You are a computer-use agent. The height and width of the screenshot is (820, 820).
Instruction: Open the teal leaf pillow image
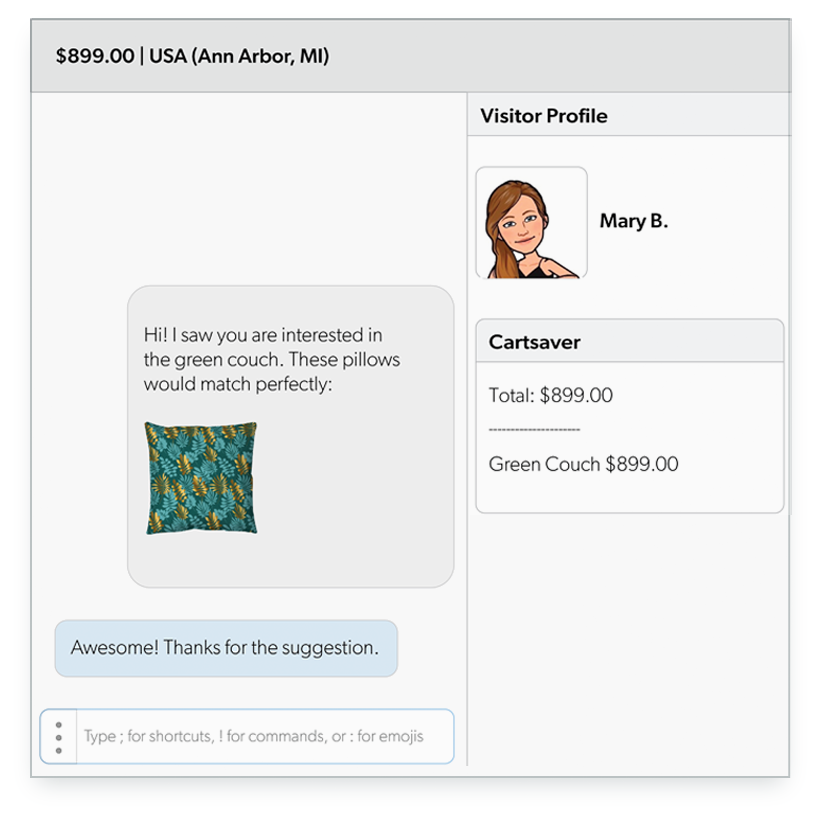[x=201, y=478]
